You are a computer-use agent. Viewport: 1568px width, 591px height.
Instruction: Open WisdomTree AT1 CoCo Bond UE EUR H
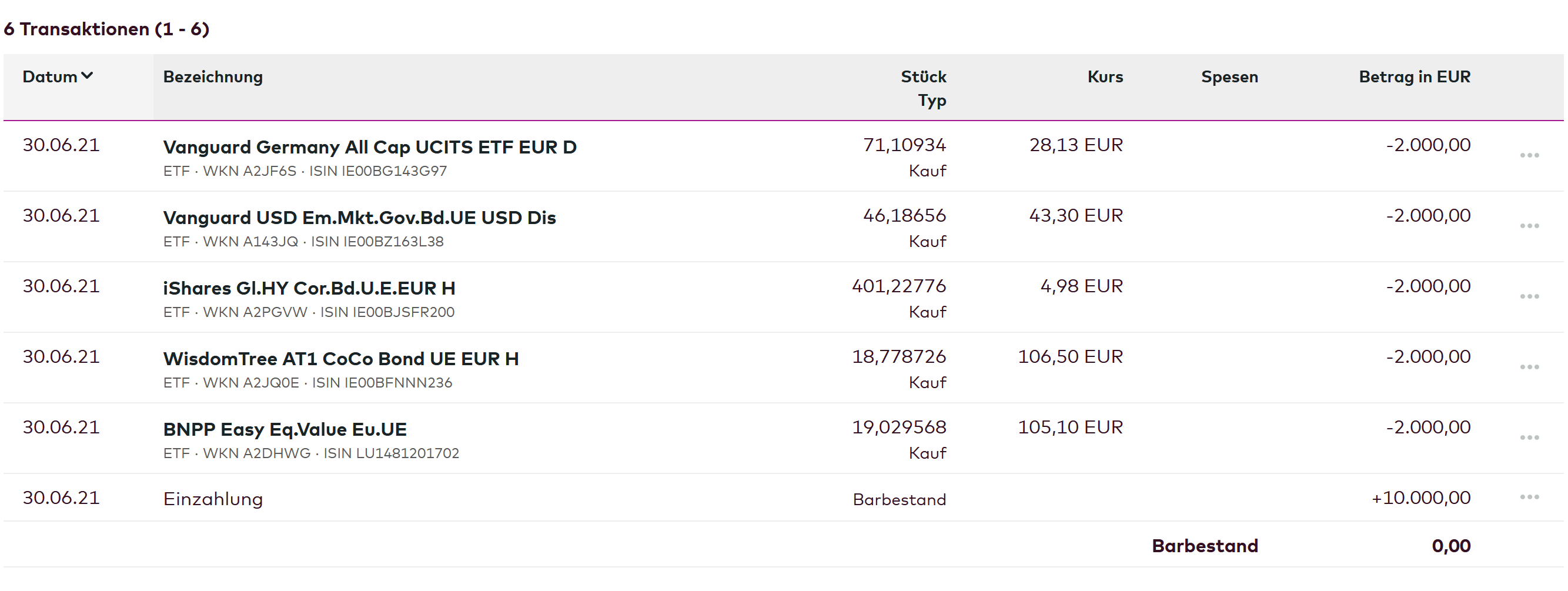tap(340, 359)
